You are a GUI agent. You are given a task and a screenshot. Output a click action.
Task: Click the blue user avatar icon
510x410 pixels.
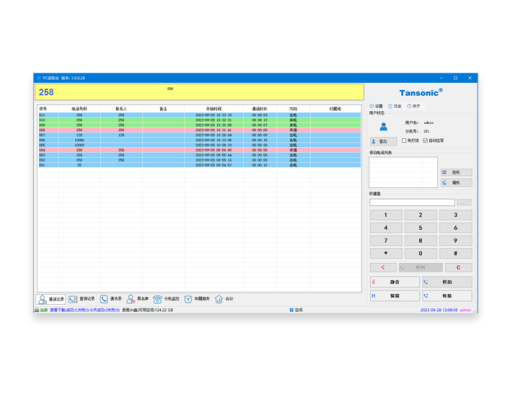384,127
